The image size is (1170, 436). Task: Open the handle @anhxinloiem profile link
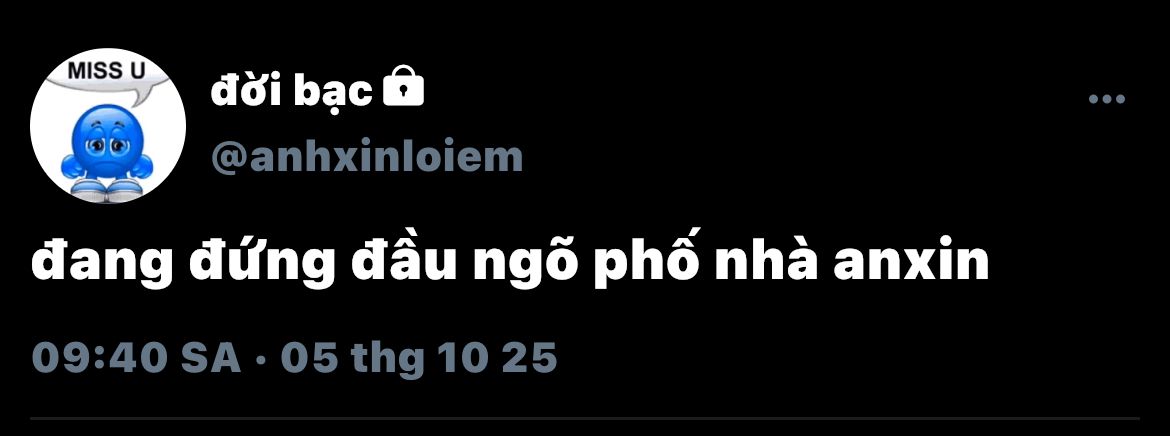[x=366, y=157]
